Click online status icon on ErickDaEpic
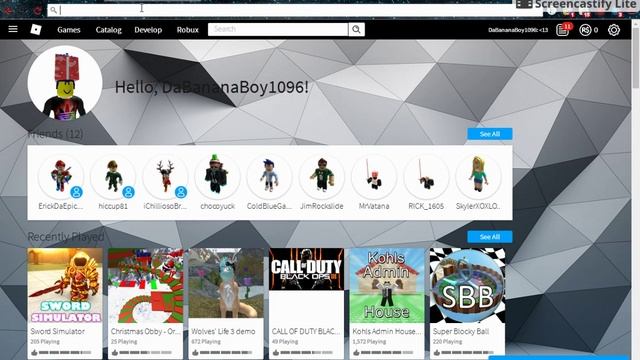The image size is (640, 360). 76,192
